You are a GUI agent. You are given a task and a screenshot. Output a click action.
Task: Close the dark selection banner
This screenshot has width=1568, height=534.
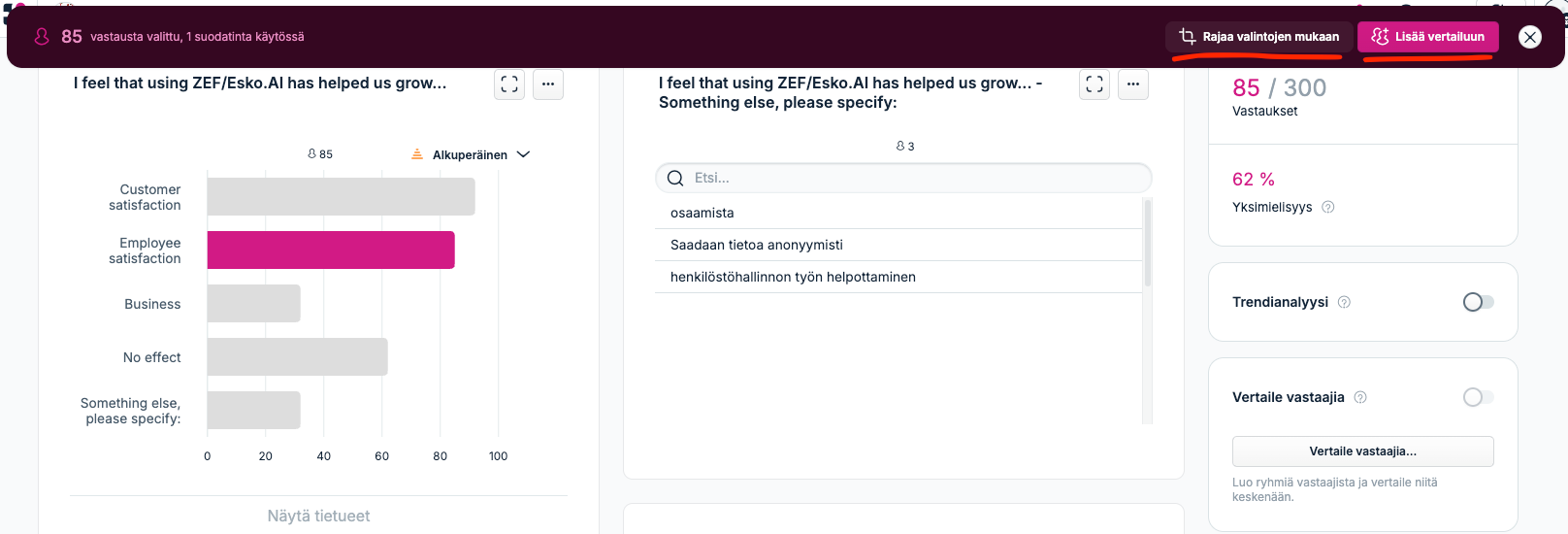(1530, 37)
